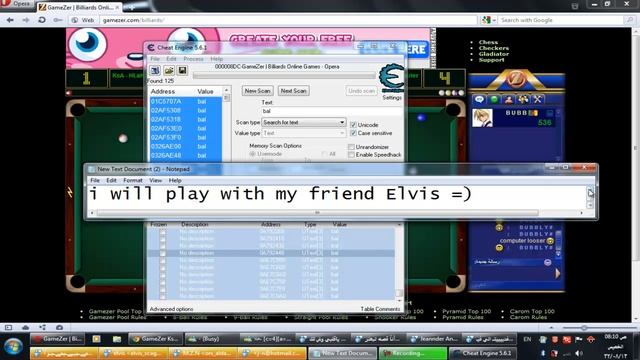The width and height of the screenshot is (640, 360).
Task: Click the Opera Unite share icon in status bar
Action: coord(42,327)
